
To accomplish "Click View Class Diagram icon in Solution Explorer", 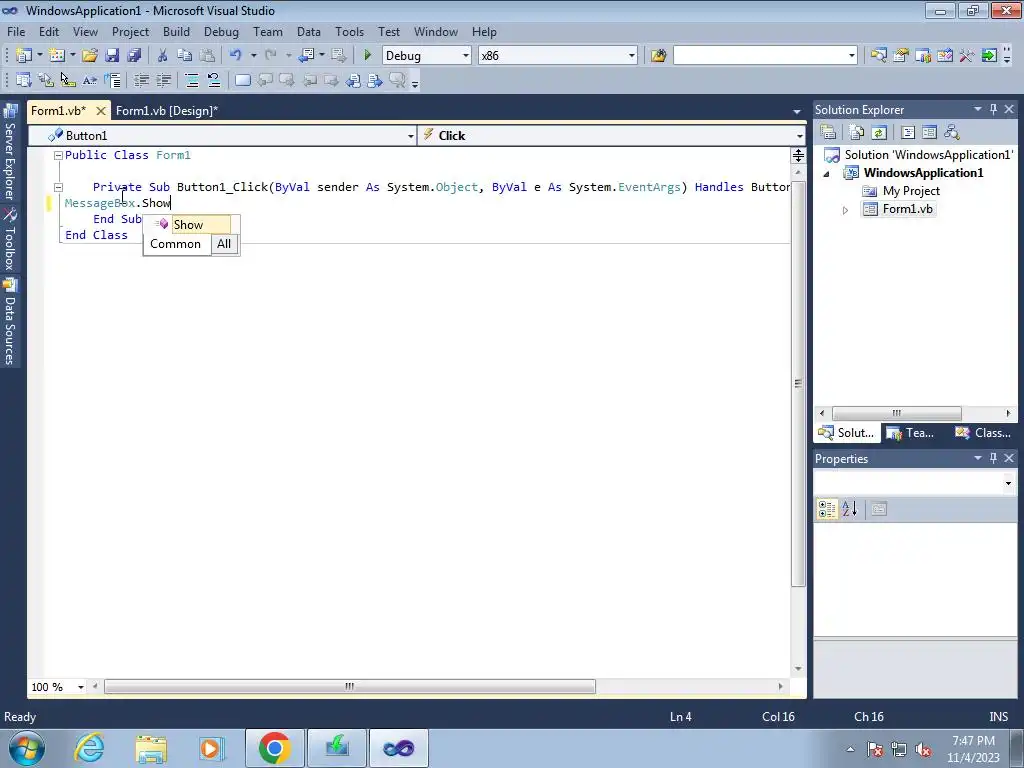I will [x=952, y=133].
